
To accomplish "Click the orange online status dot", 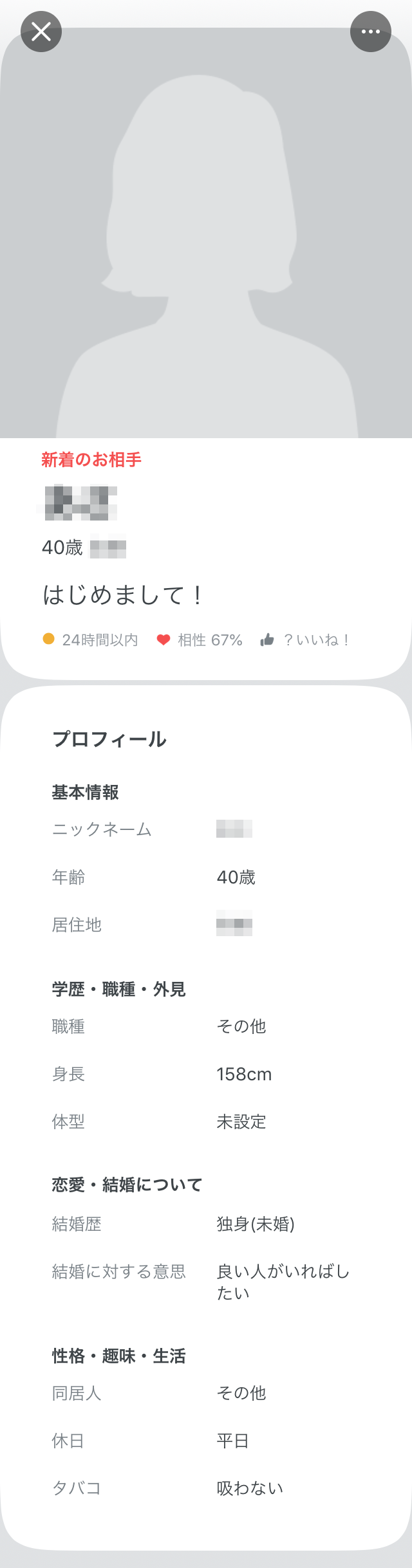I will click(48, 639).
